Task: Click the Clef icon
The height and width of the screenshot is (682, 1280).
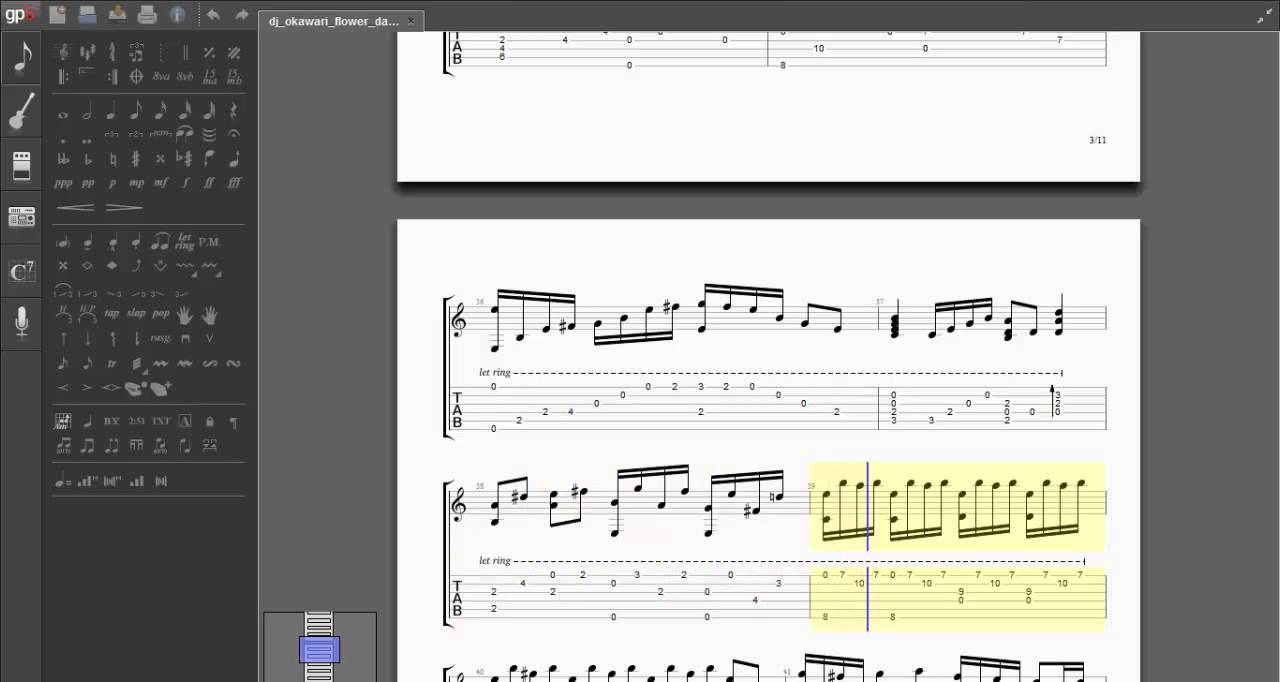Action: pyautogui.click(x=63, y=52)
